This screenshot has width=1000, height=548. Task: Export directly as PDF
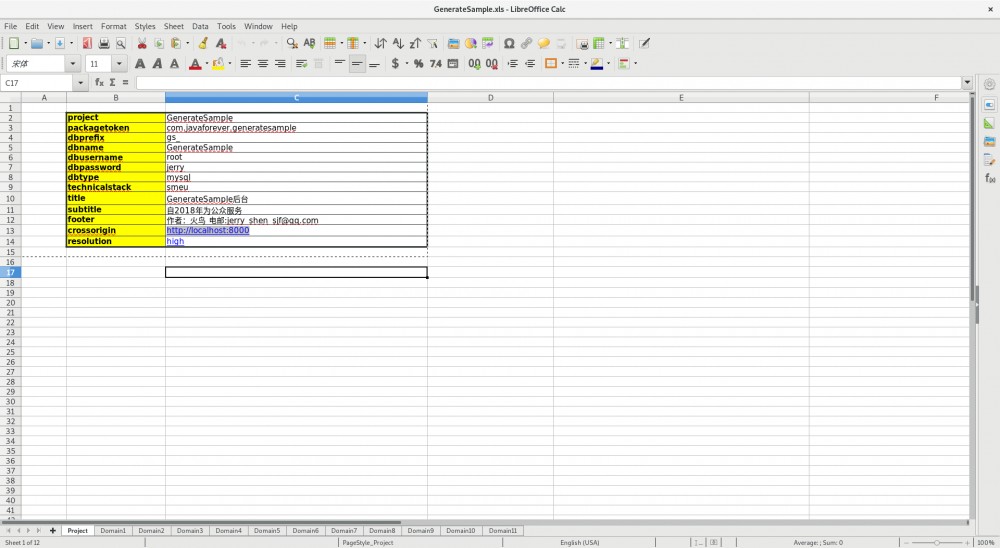(87, 43)
